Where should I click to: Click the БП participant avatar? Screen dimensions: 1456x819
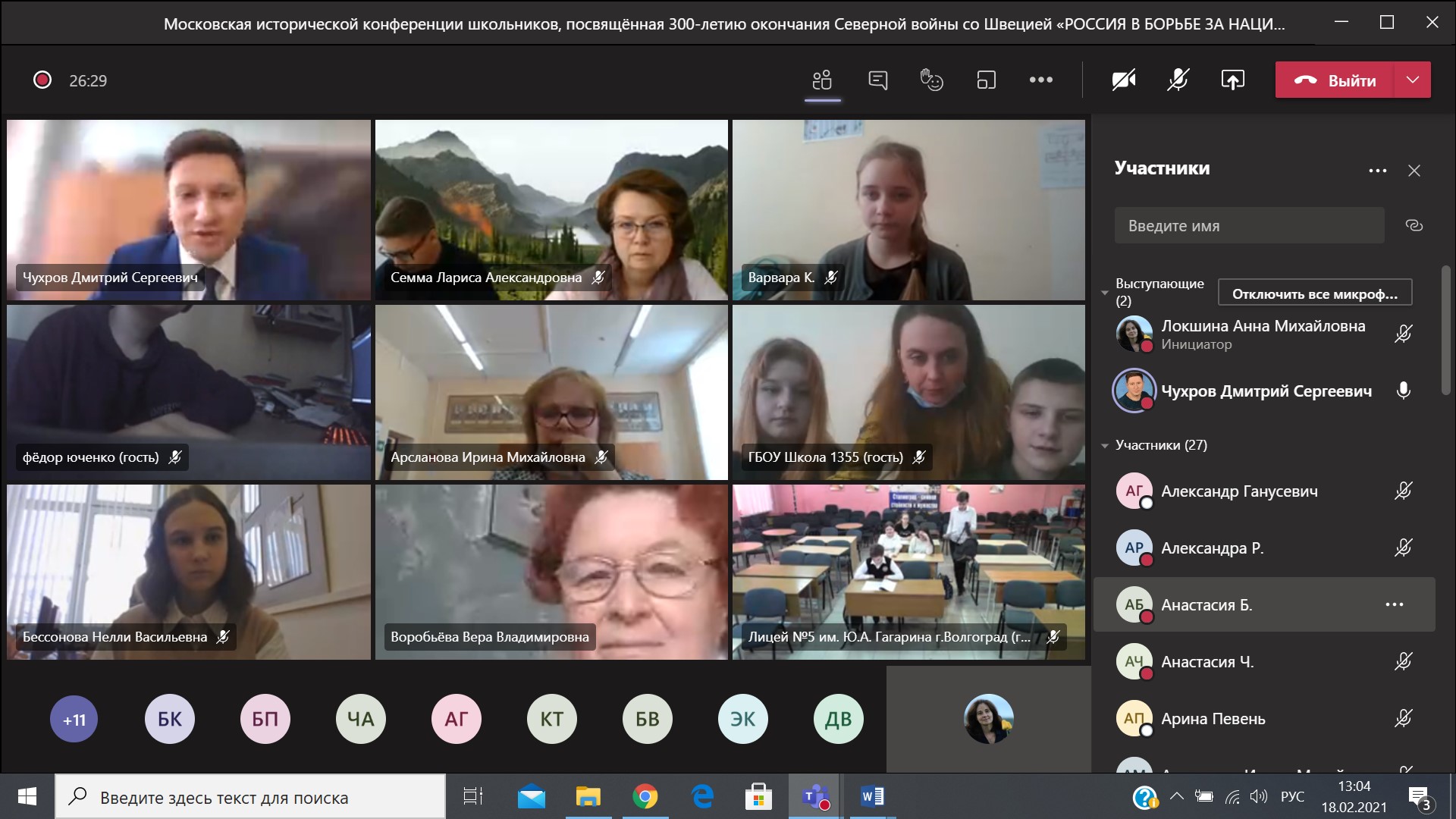coord(265,719)
